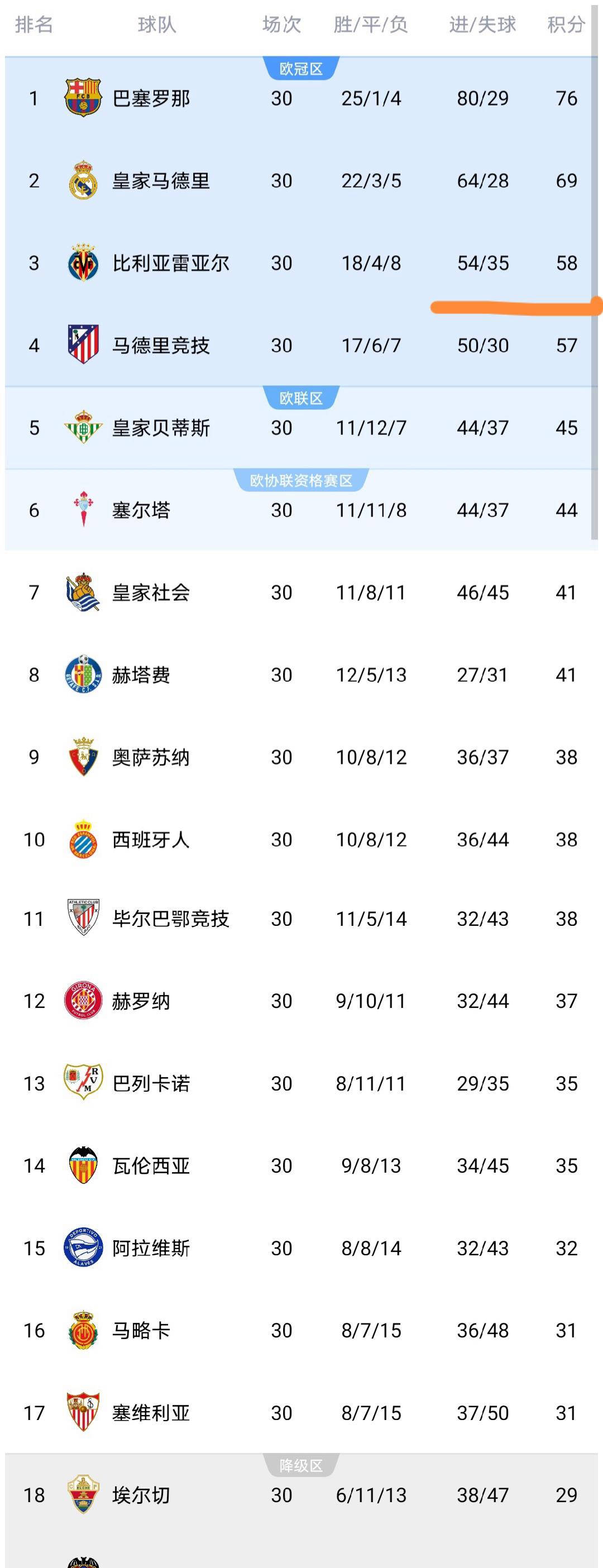Open the Villarreal yellow crest
The width and height of the screenshot is (603, 1568).
coord(83,263)
